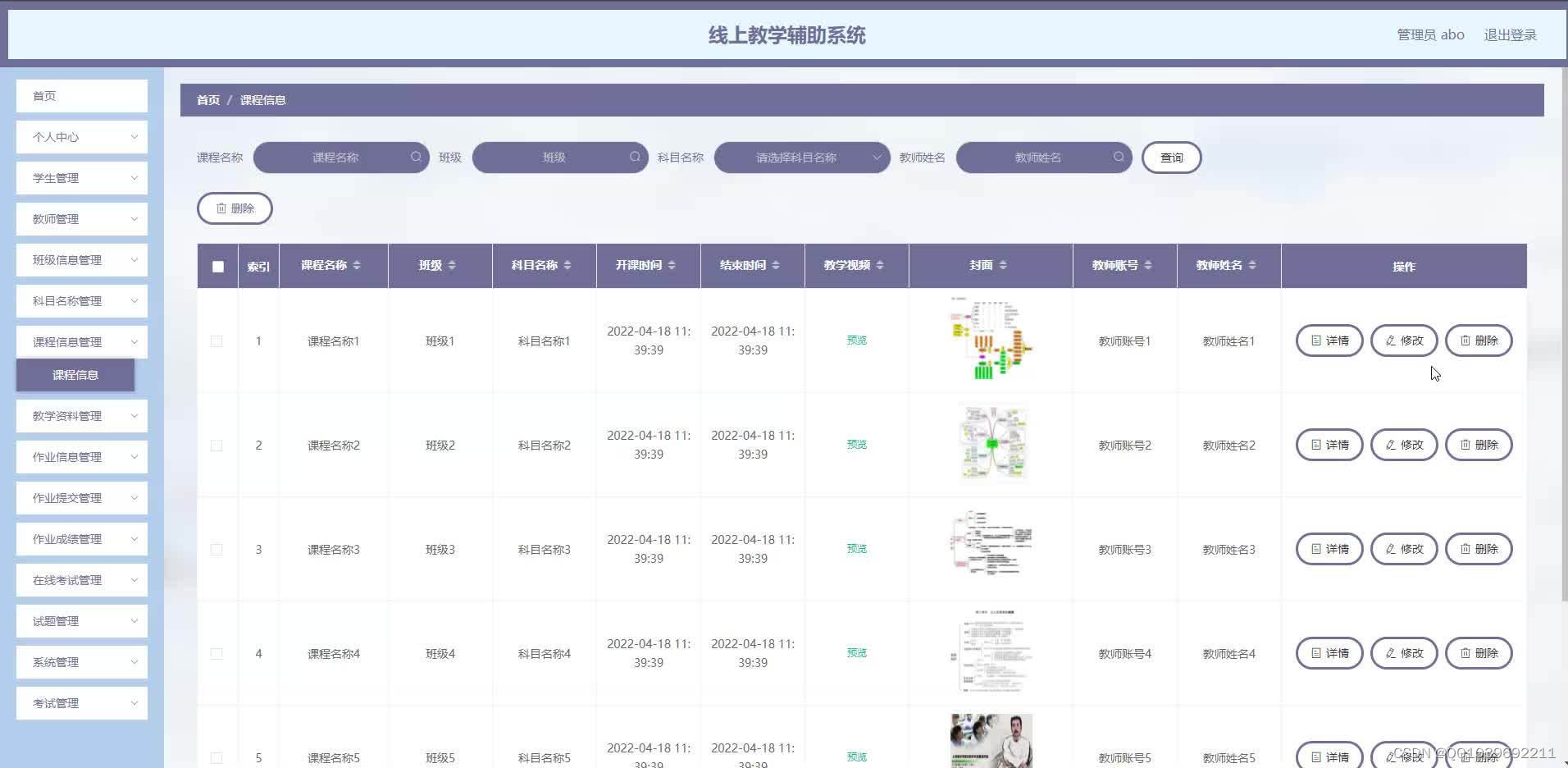Click 删除 for 课程名称2 row
The height and width of the screenshot is (768, 1568).
pos(1479,445)
